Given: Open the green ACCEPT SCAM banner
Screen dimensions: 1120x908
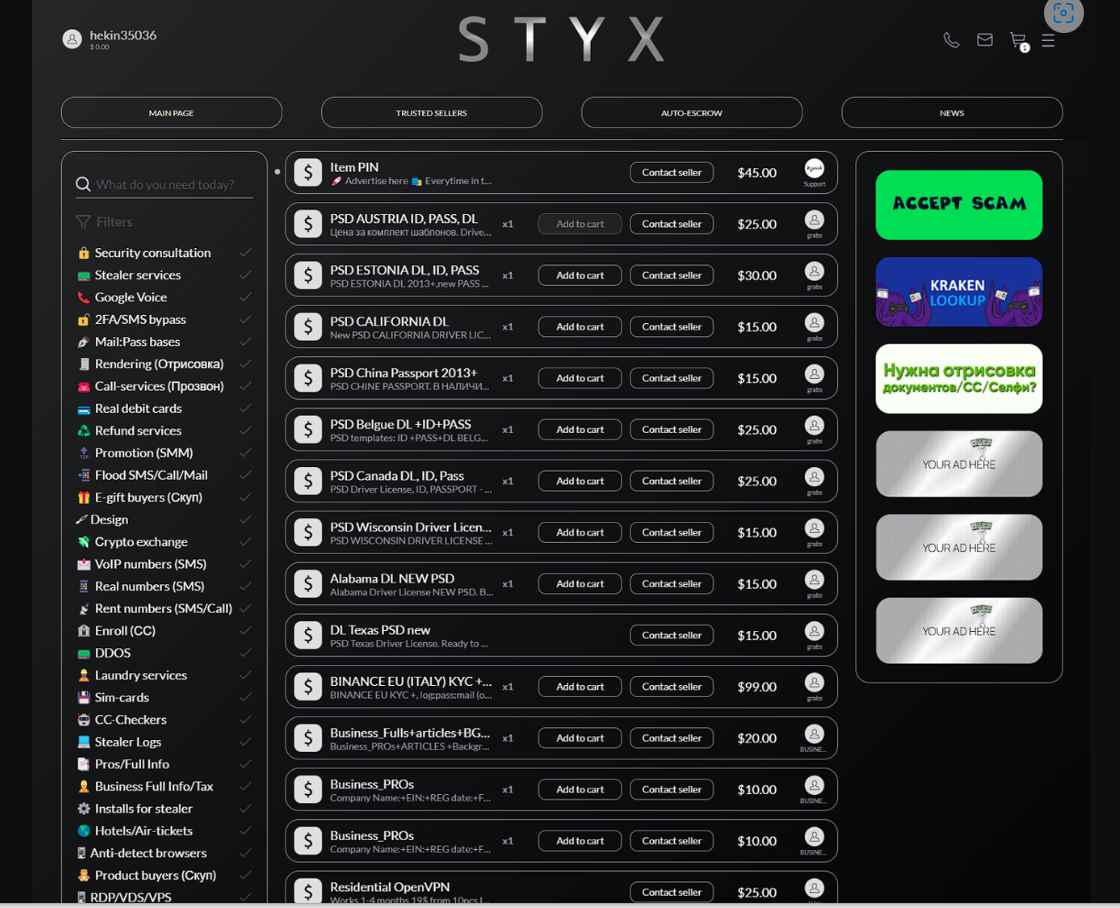Looking at the screenshot, I should click(x=959, y=205).
